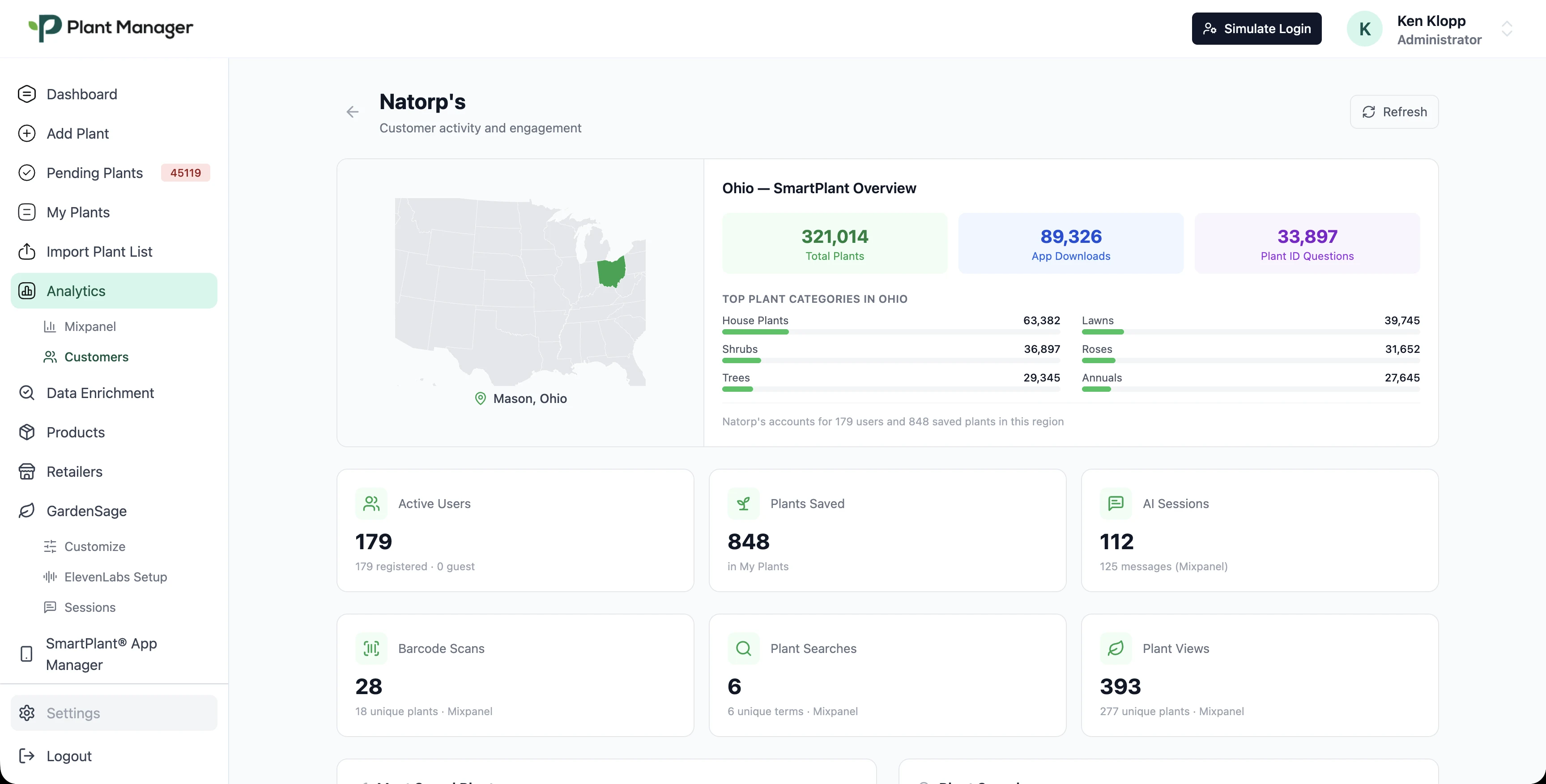Click the SmartPlant App Manager phone icon

[x=26, y=654]
